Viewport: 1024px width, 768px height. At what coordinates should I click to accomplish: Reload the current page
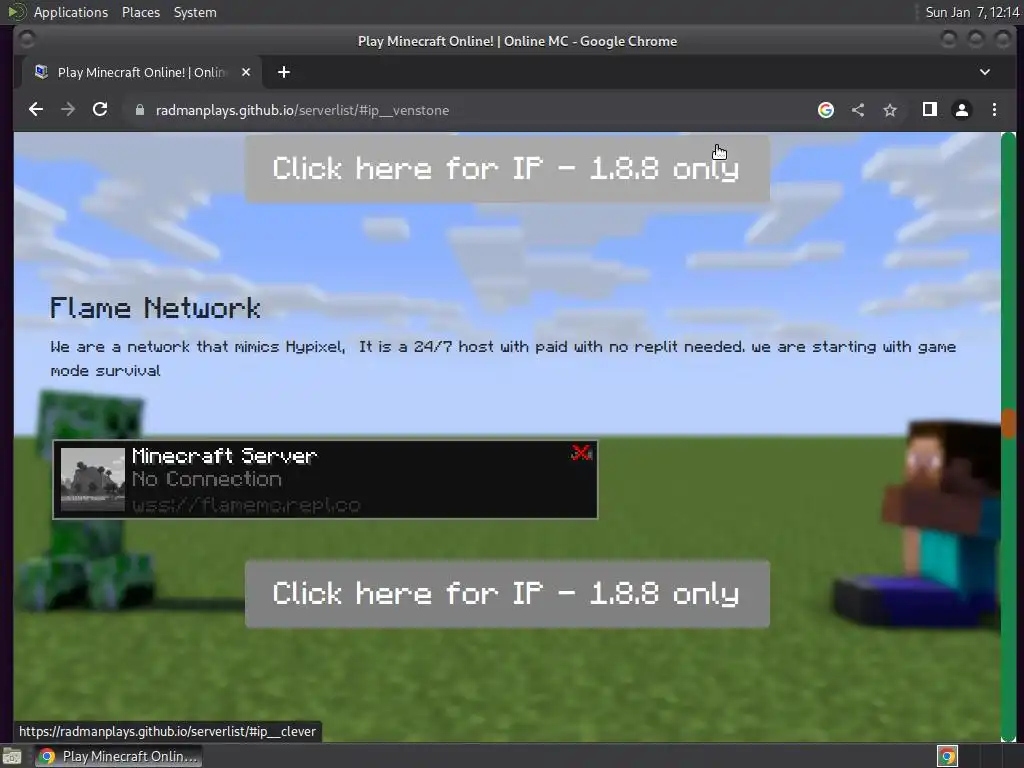[100, 110]
